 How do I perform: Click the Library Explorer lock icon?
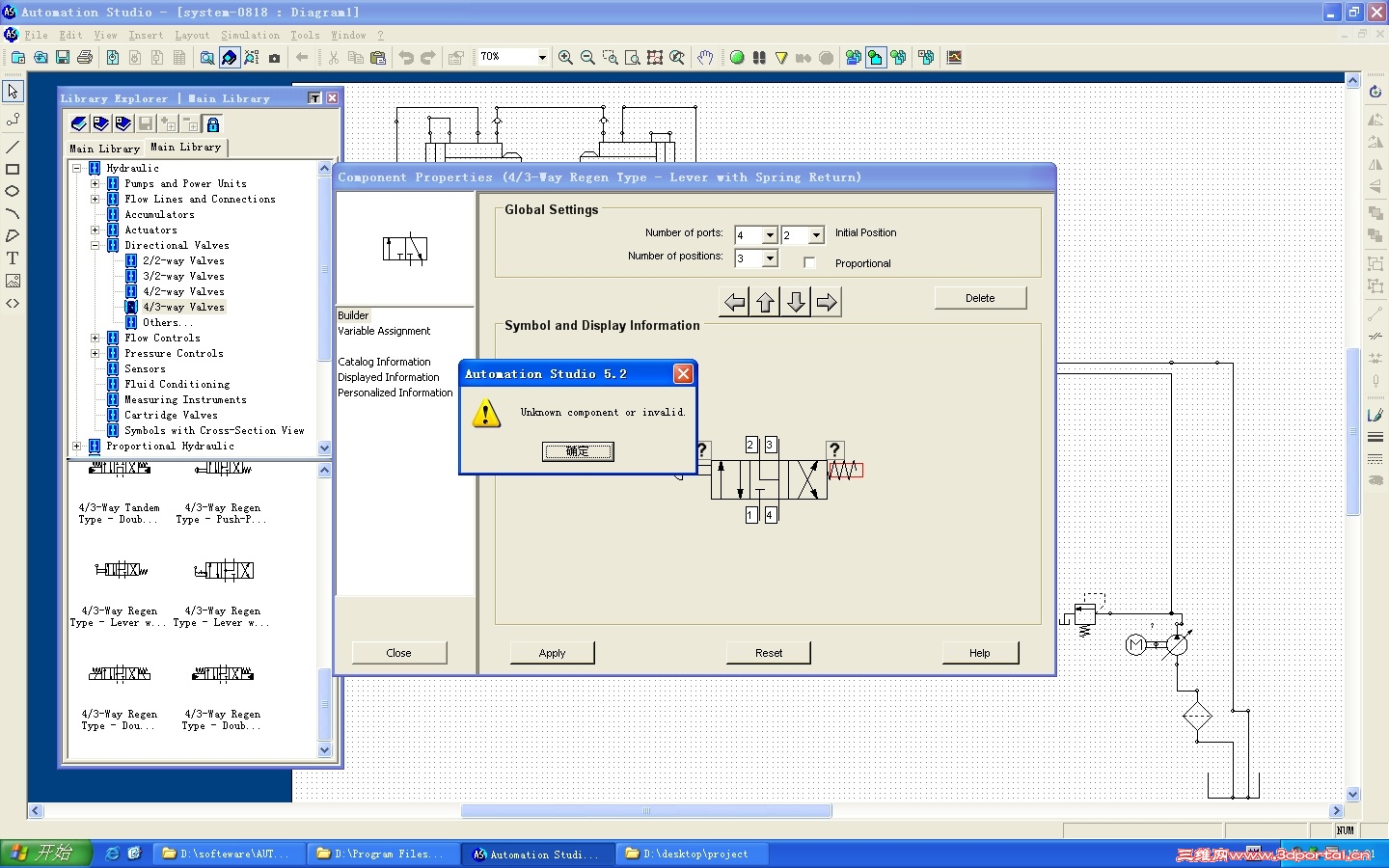tap(213, 124)
